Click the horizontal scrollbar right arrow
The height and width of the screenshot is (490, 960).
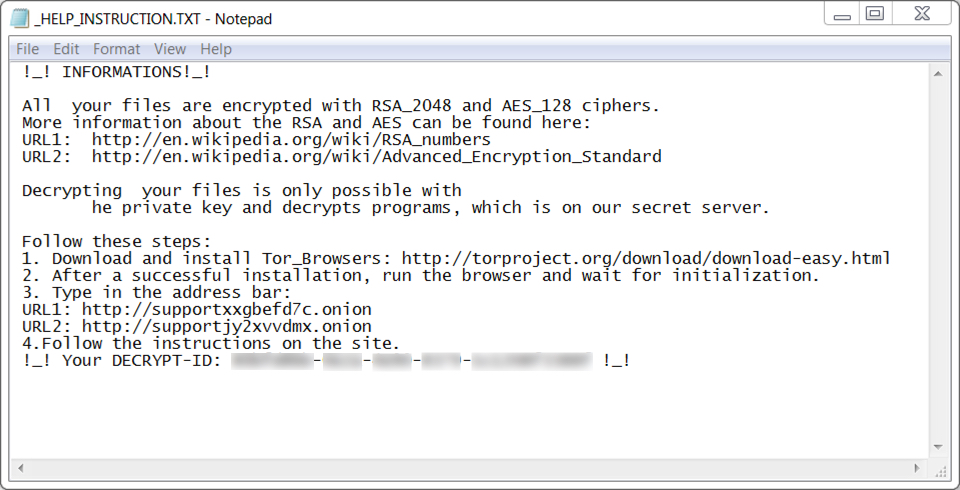tap(917, 469)
